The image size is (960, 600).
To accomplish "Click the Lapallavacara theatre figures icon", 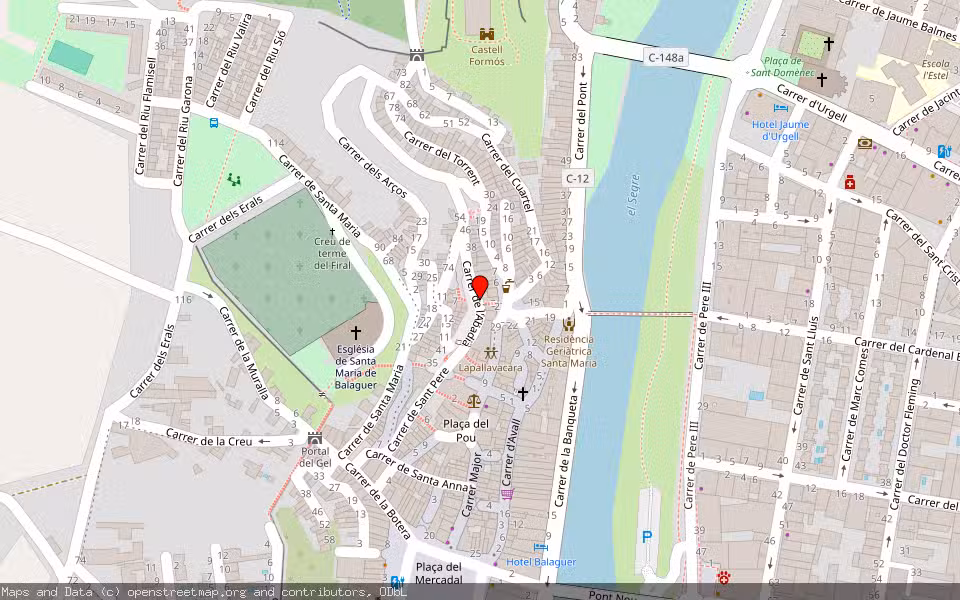I will 490,352.
